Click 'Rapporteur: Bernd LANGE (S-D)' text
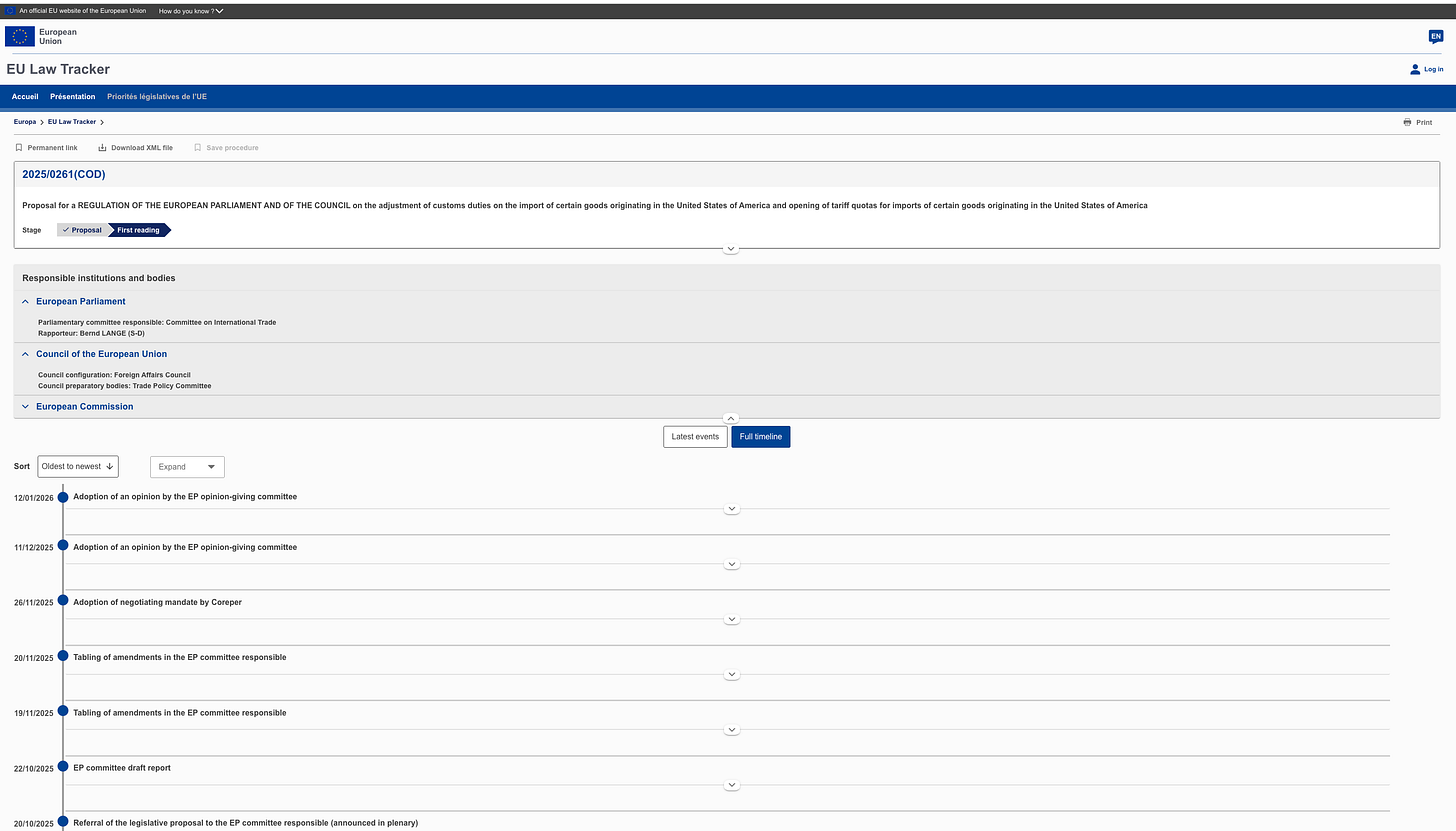This screenshot has width=1456, height=831. tap(91, 333)
